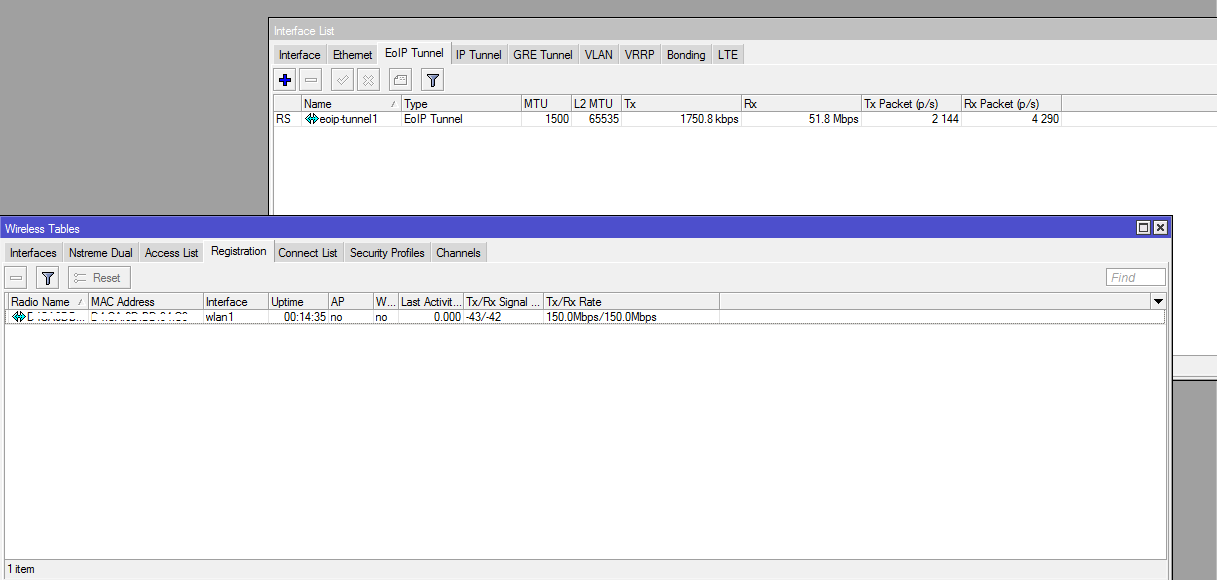The image size is (1218, 580).
Task: Open the columns dropdown arrow in Registration table
Action: pos(1158,301)
